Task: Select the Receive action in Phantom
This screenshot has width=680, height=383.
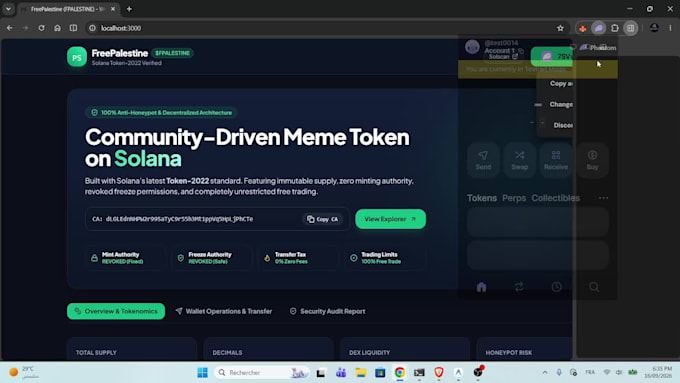Action: [556, 160]
